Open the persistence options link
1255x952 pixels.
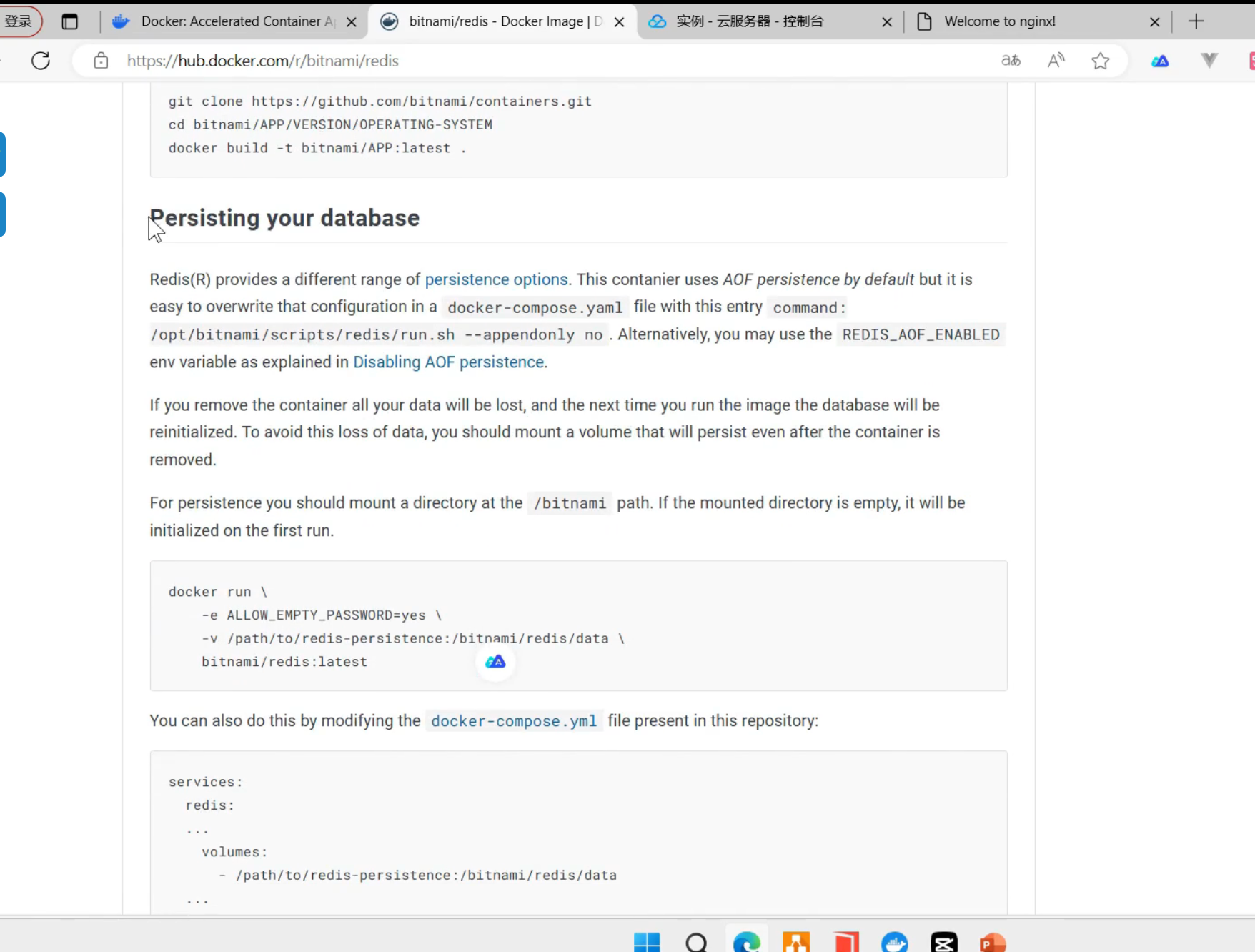[x=497, y=279]
